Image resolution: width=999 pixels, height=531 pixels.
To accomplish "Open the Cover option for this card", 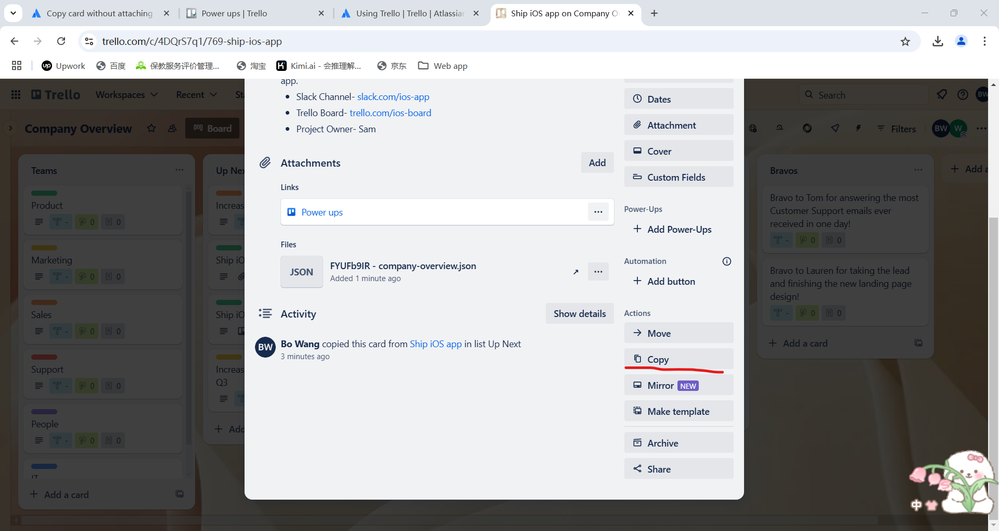I will pyautogui.click(x=679, y=151).
